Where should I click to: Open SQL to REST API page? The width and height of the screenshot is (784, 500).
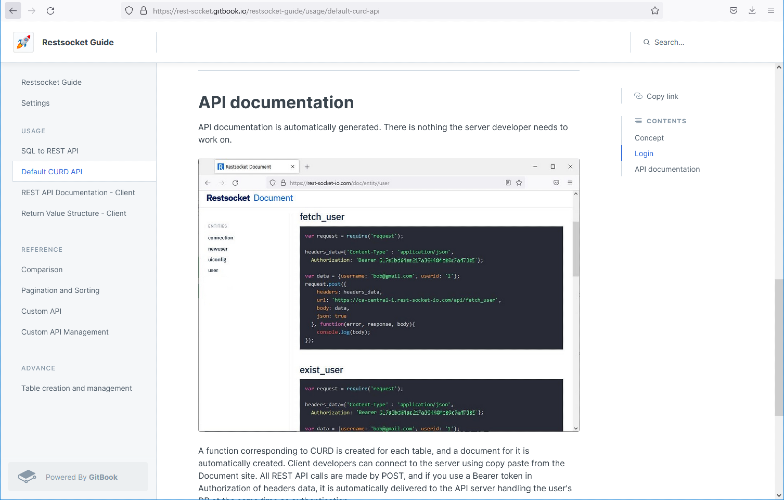[50, 150]
